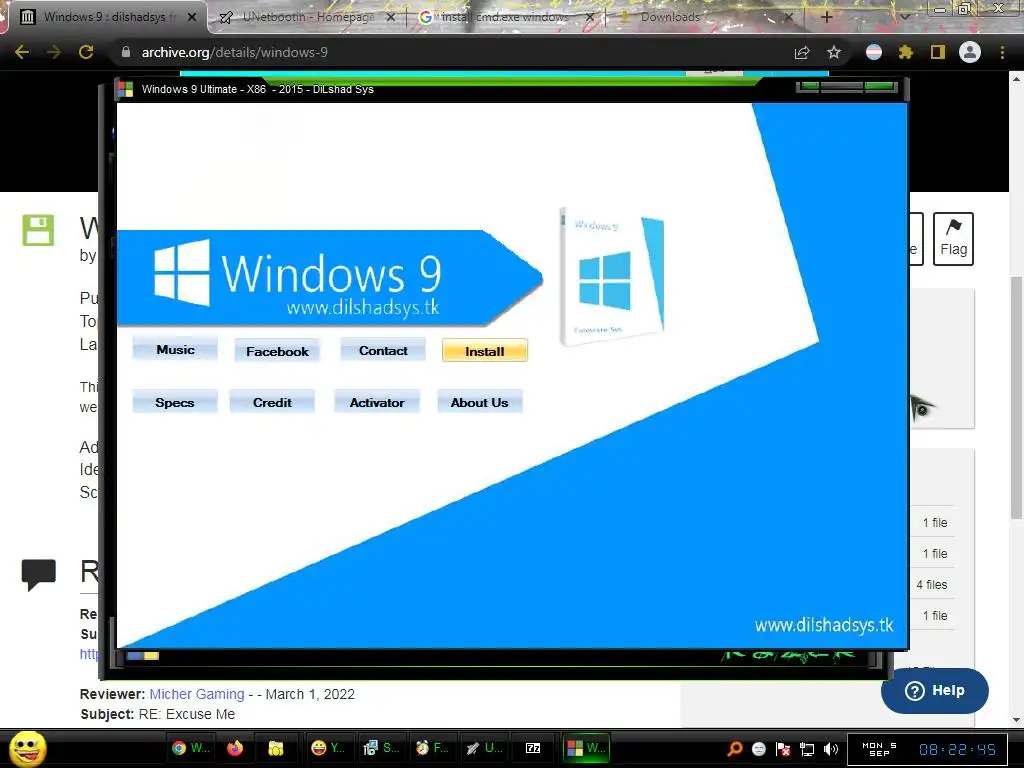Go forward in the browser
The image size is (1024, 768).
tap(54, 52)
